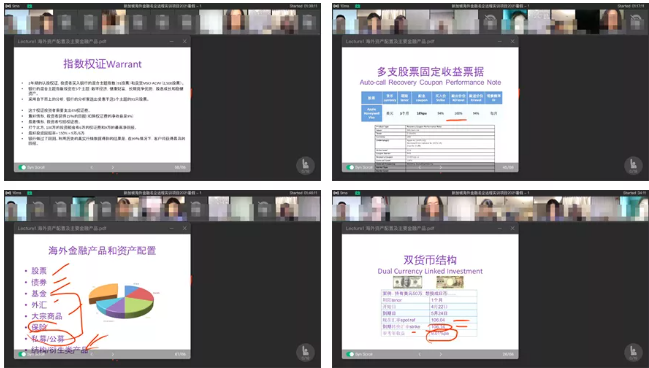This screenshot has width=649, height=368.
Task: Minimize the PDF viewer showing Warrant slide
Action: click(x=172, y=41)
